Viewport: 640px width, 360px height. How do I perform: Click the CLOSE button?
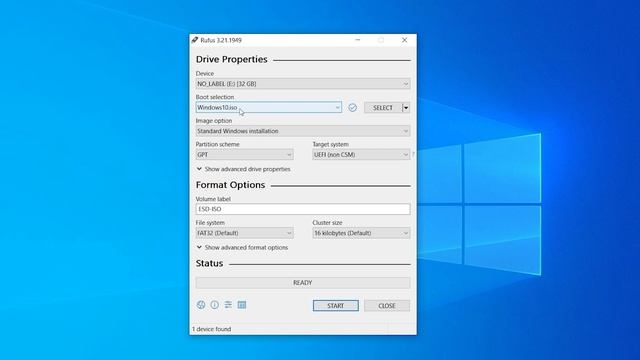[x=387, y=306]
